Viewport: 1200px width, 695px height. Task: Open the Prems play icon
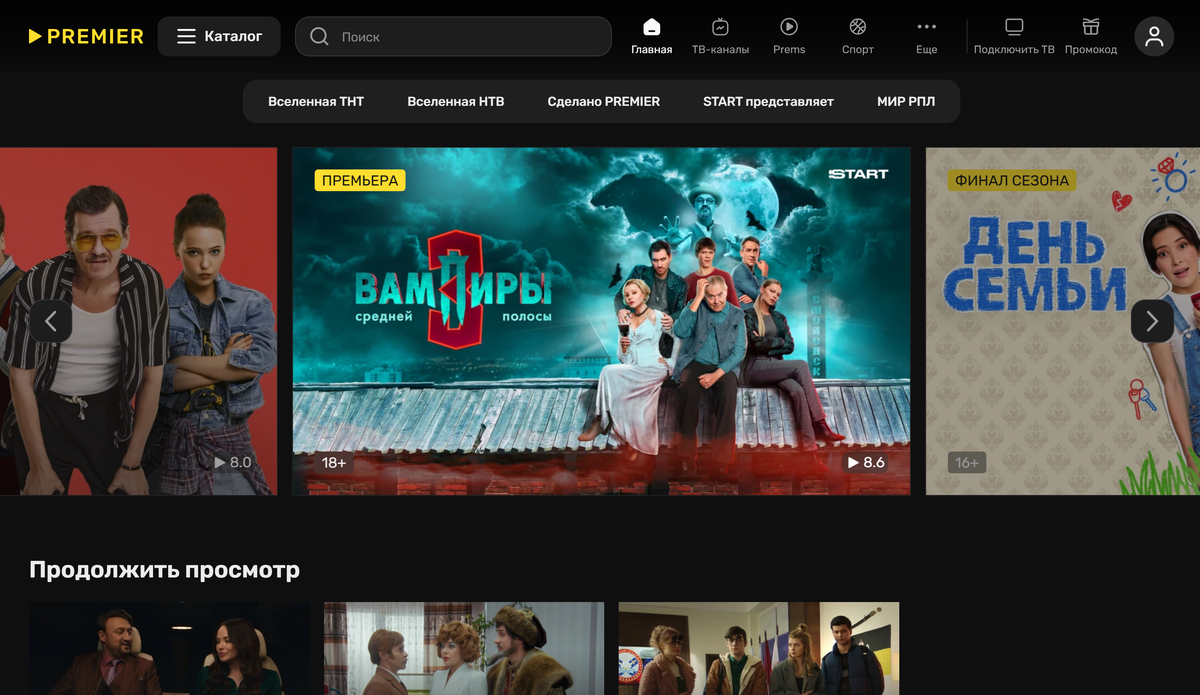click(x=789, y=27)
